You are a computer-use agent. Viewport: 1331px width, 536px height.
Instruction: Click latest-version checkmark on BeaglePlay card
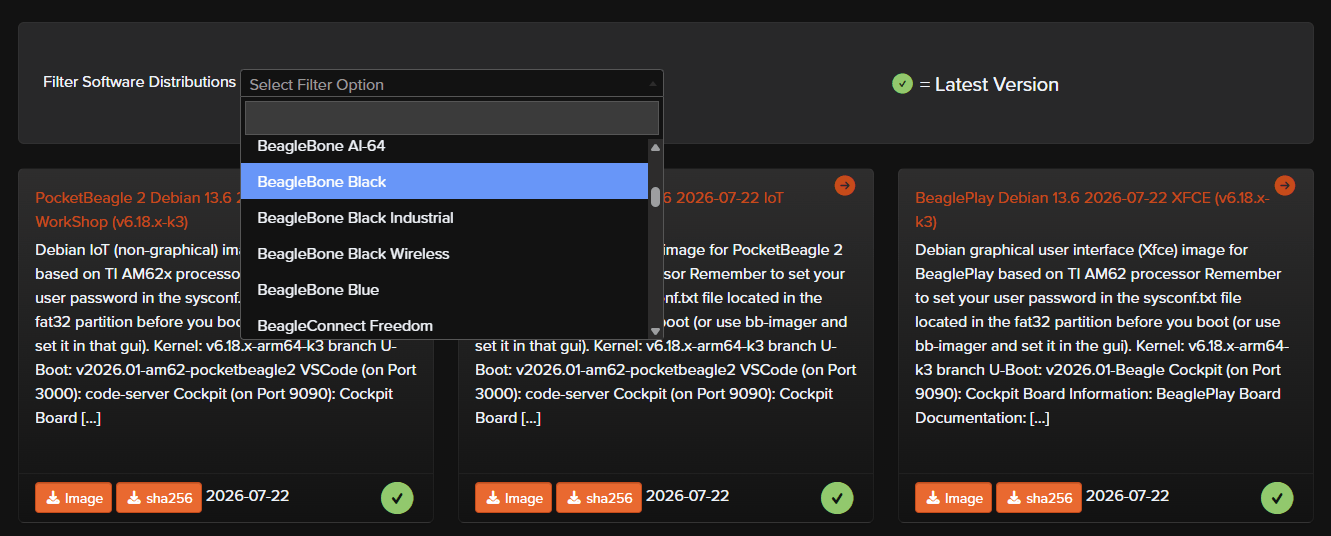(1277, 497)
